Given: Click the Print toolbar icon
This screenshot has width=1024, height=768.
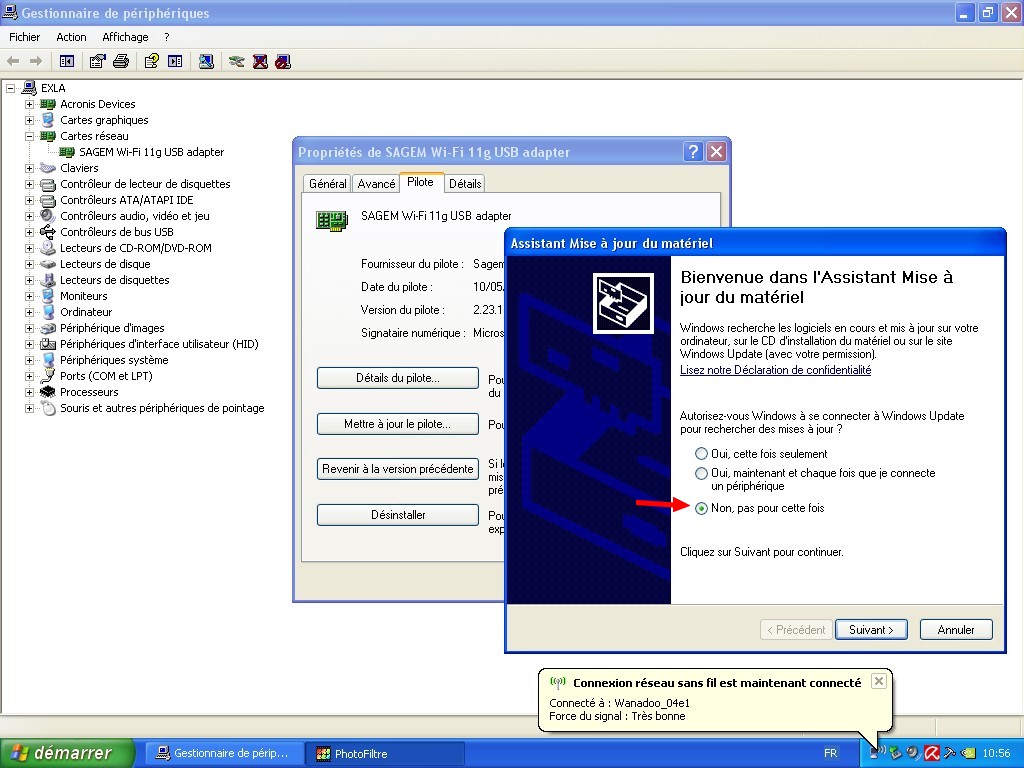Looking at the screenshot, I should click(x=121, y=61).
